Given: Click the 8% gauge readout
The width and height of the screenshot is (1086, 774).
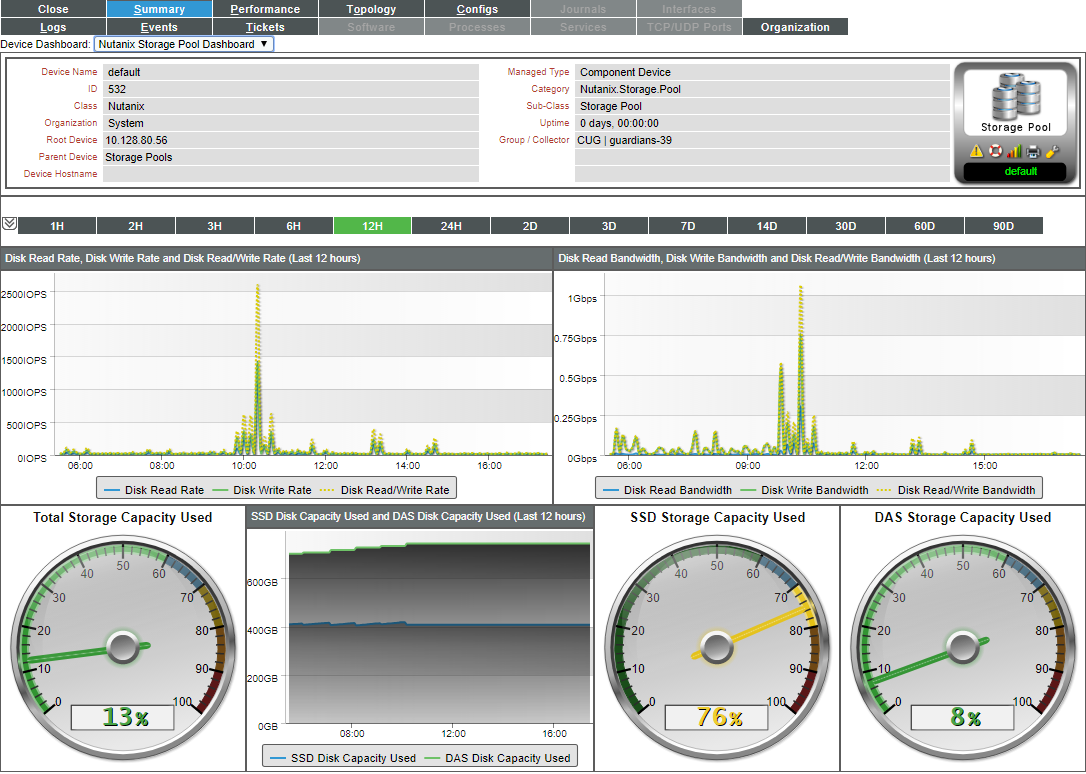Looking at the screenshot, I should click(x=963, y=717).
